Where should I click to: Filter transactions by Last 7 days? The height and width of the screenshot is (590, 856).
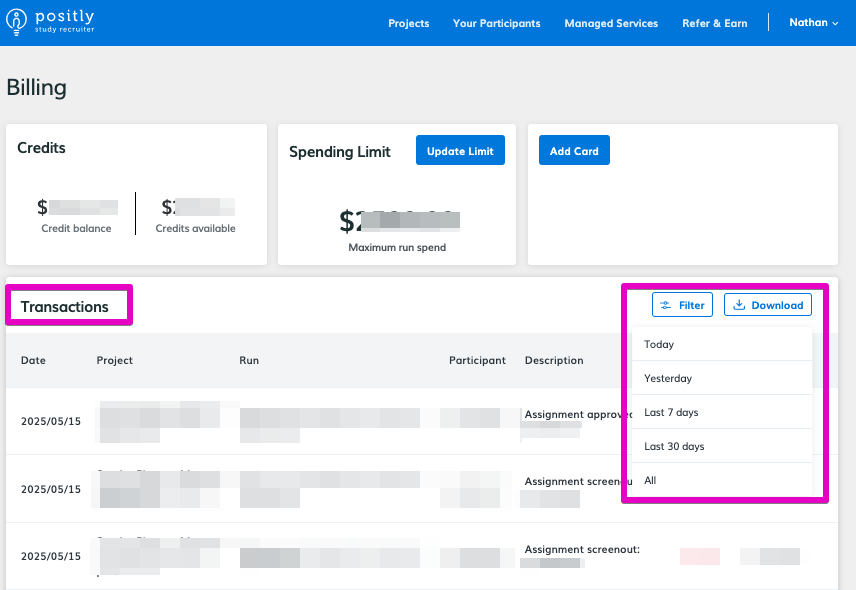[671, 412]
